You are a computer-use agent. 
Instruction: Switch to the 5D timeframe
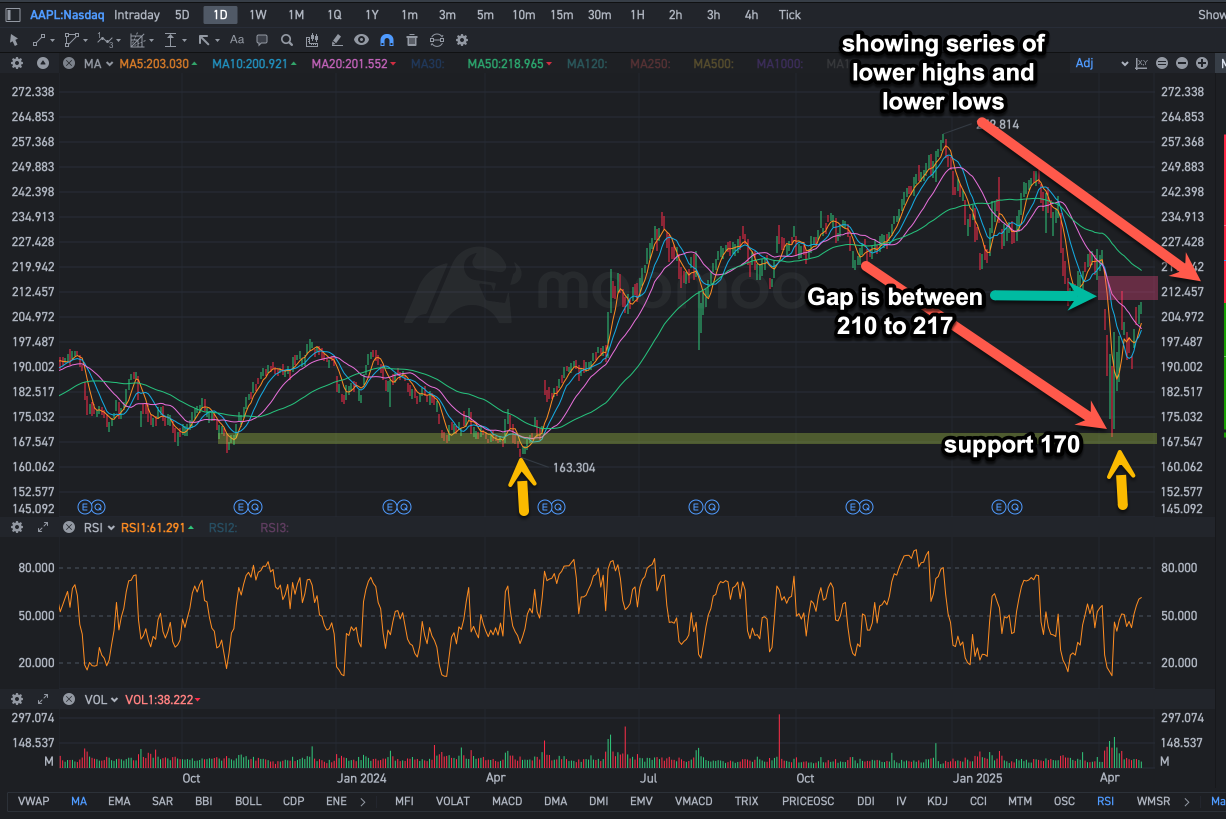pyautogui.click(x=182, y=15)
